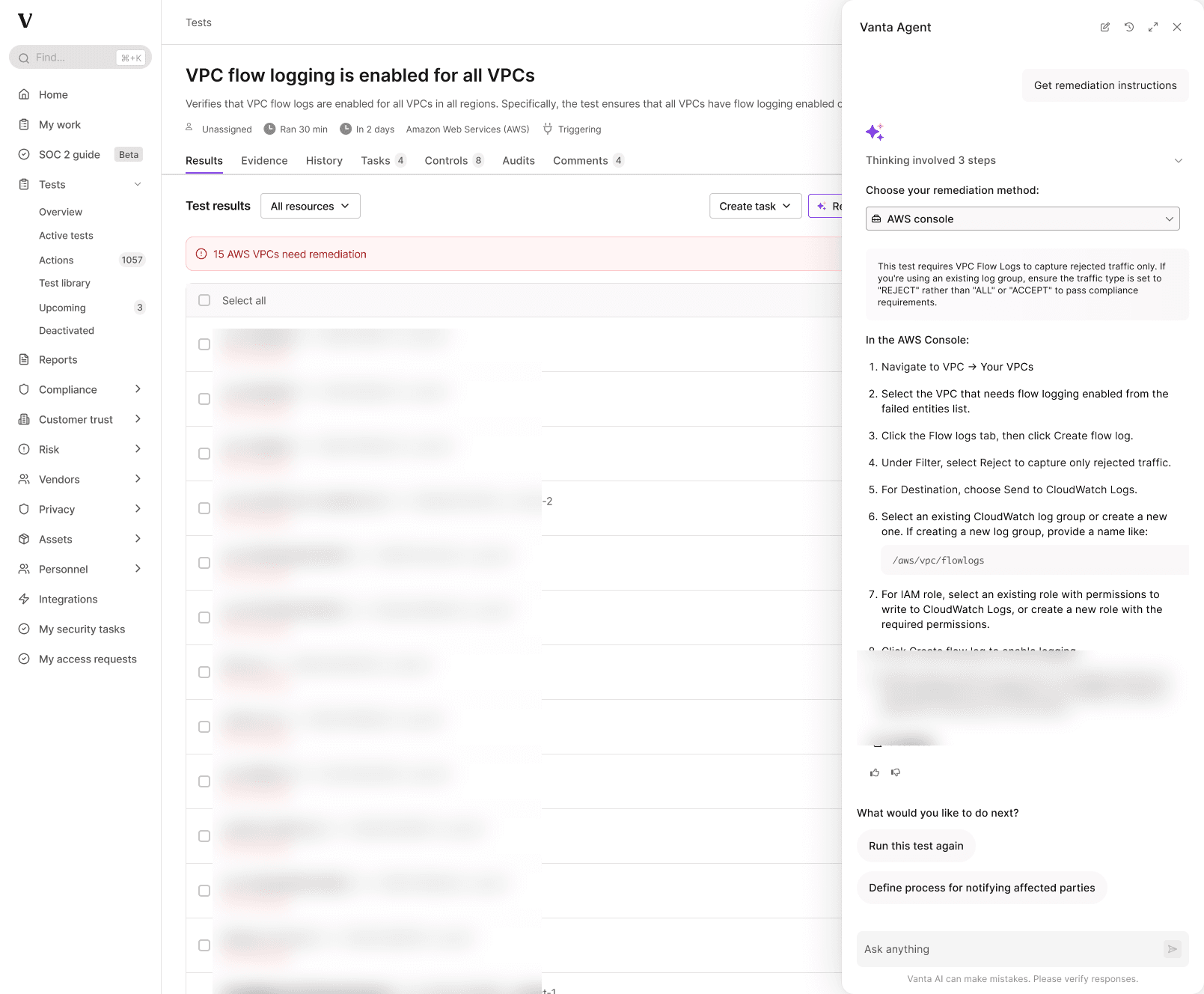Image resolution: width=1204 pixels, height=994 pixels.
Task: Click the Triggering plug icon
Action: coord(548,129)
